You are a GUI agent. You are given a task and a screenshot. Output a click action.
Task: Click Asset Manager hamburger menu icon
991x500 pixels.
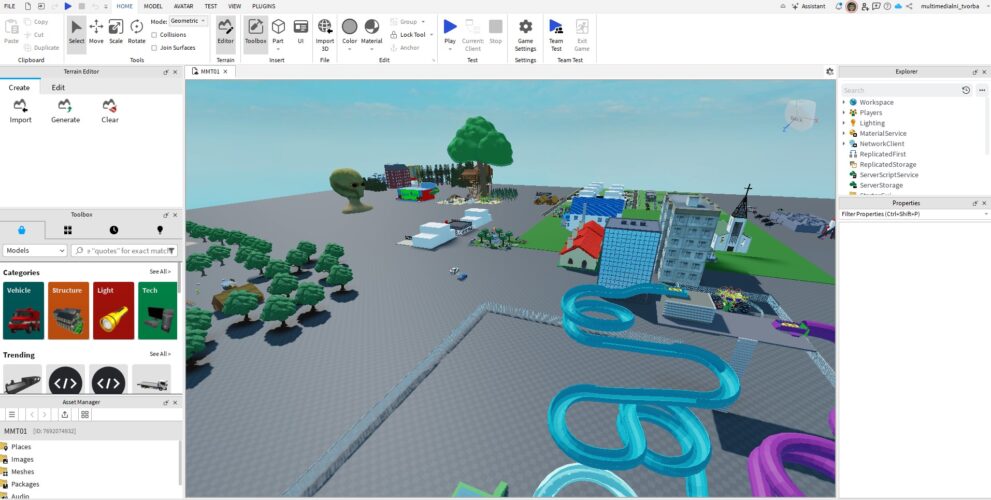coord(11,415)
